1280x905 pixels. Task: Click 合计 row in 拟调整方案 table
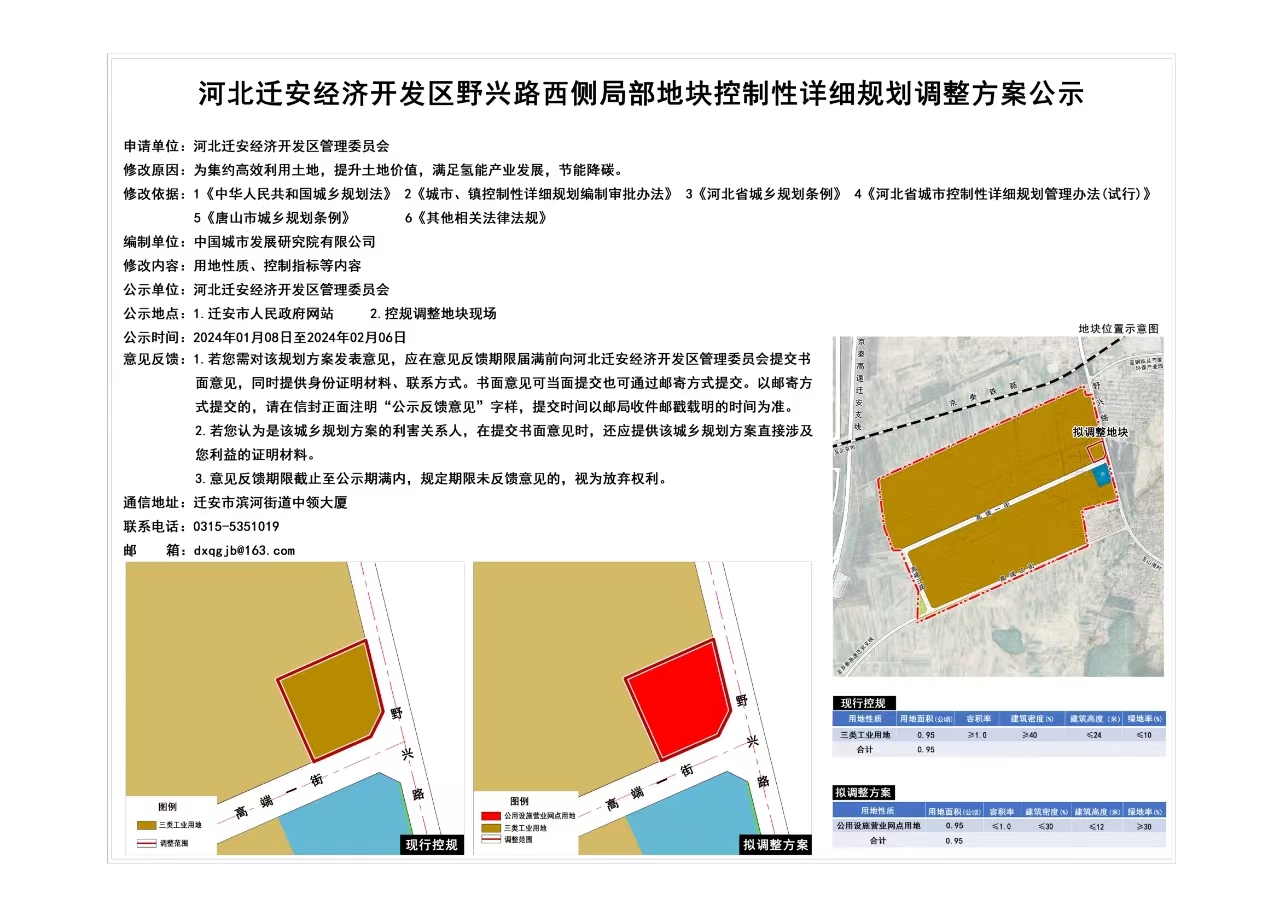tap(999, 840)
